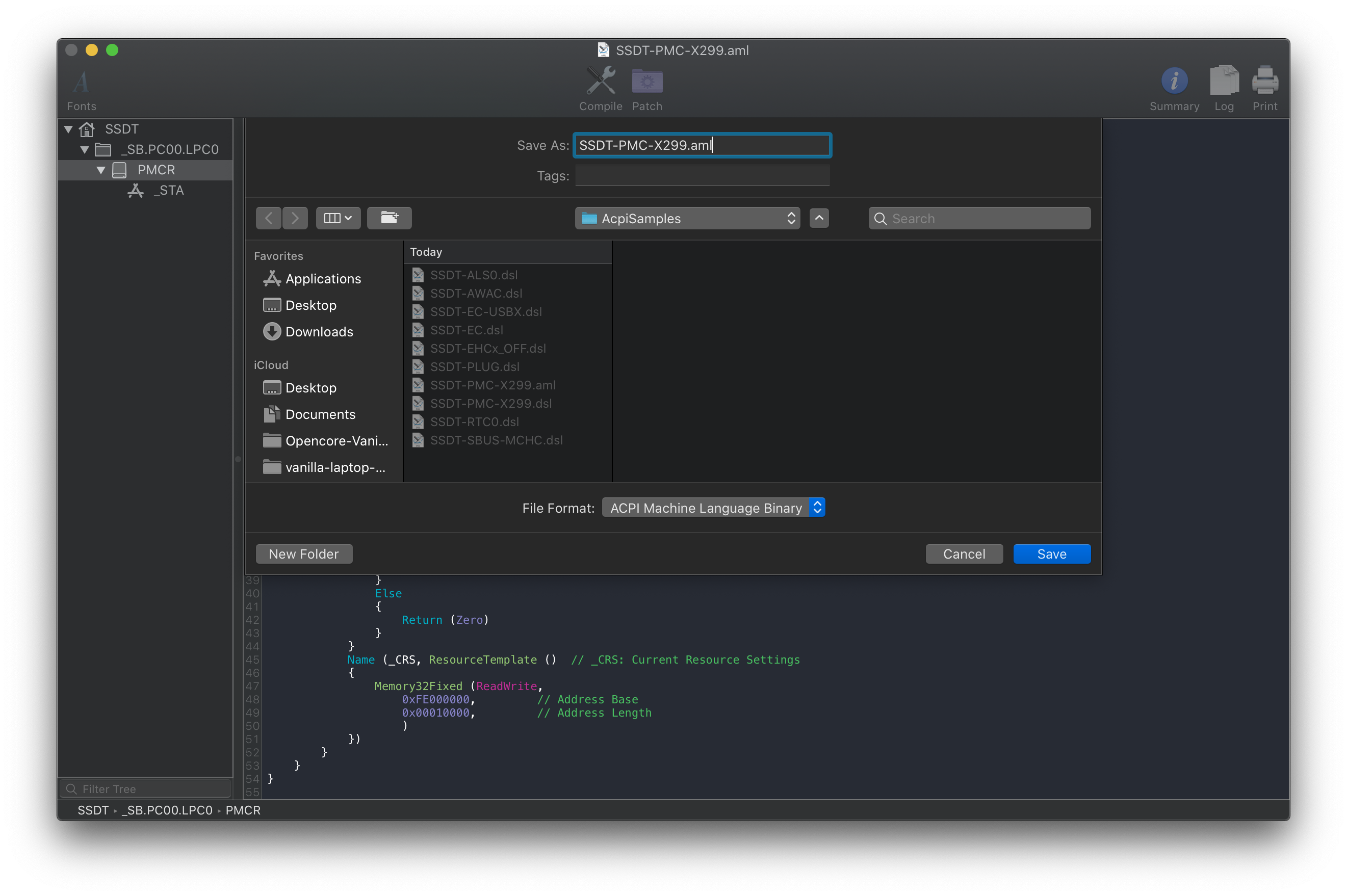This screenshot has height=896, width=1347.
Task: Open the Log viewer
Action: click(1224, 82)
